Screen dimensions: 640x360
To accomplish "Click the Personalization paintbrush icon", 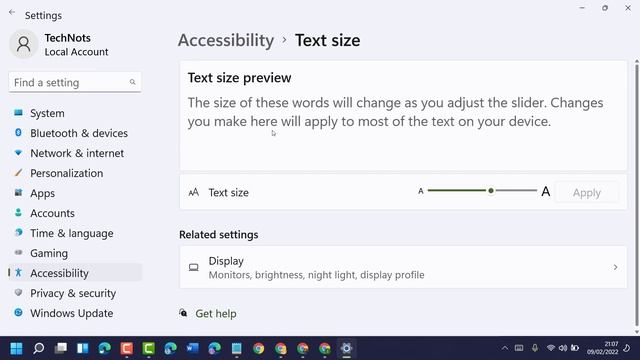I will (x=18, y=173).
